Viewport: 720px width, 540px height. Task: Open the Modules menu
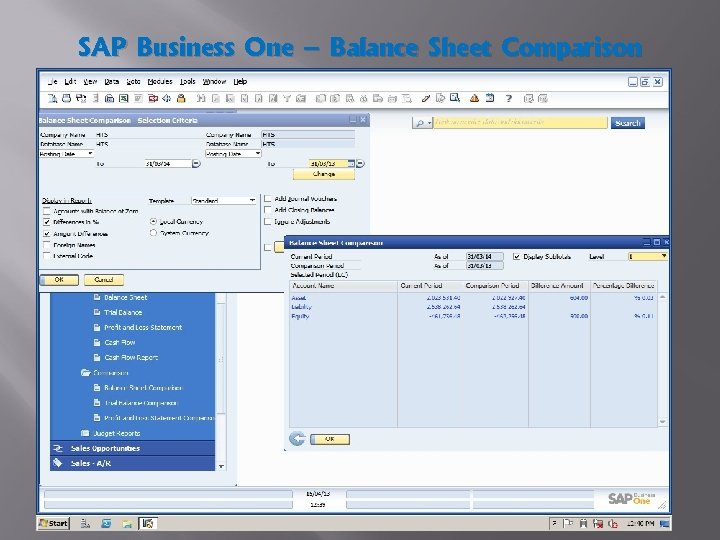point(160,81)
